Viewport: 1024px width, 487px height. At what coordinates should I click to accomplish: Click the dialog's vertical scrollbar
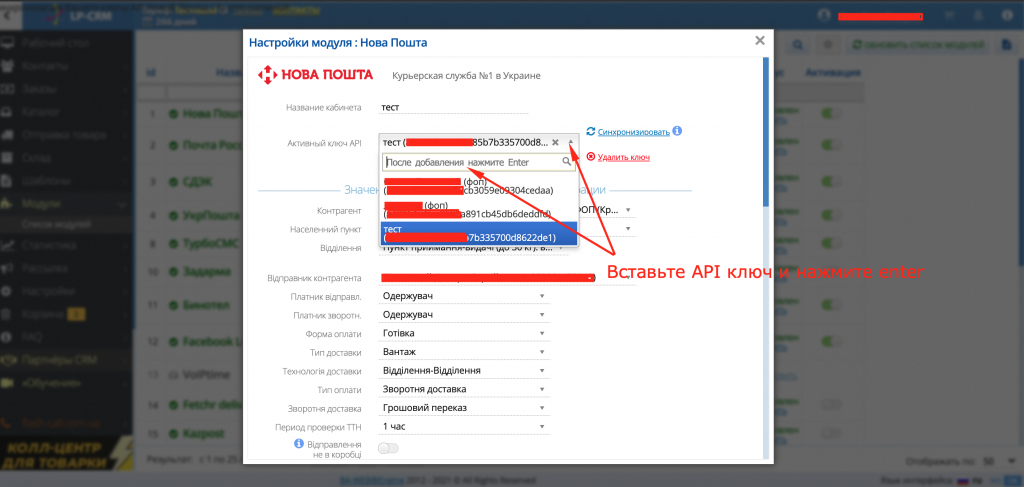point(765,131)
